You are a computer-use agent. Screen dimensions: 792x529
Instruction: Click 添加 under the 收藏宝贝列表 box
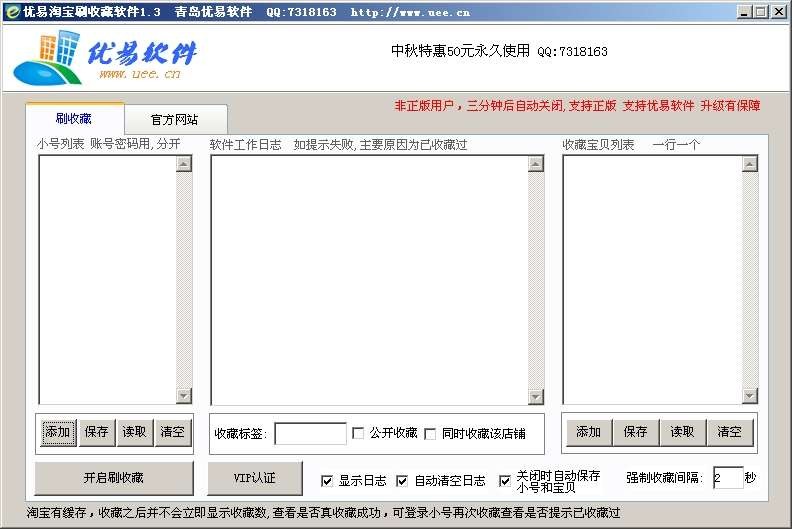coord(588,432)
